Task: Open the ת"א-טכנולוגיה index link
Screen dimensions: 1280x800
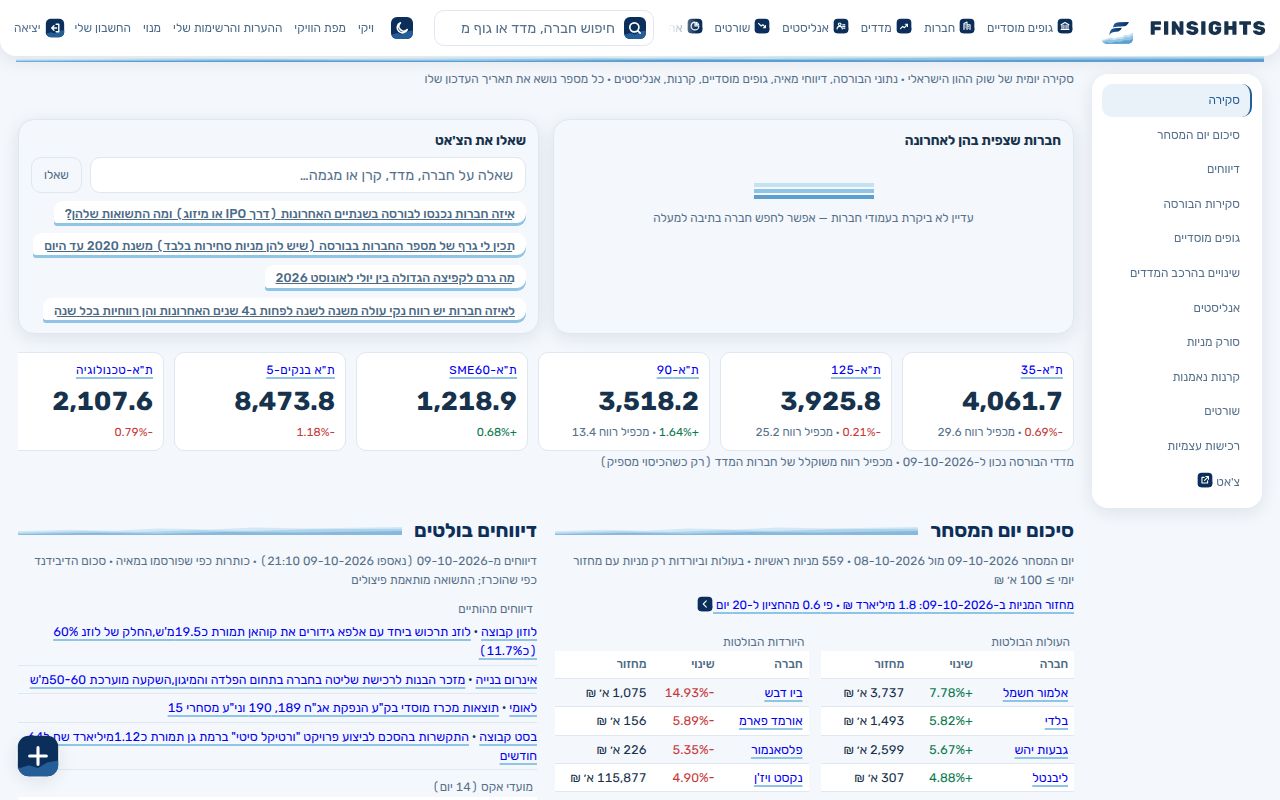Action: coord(115,370)
